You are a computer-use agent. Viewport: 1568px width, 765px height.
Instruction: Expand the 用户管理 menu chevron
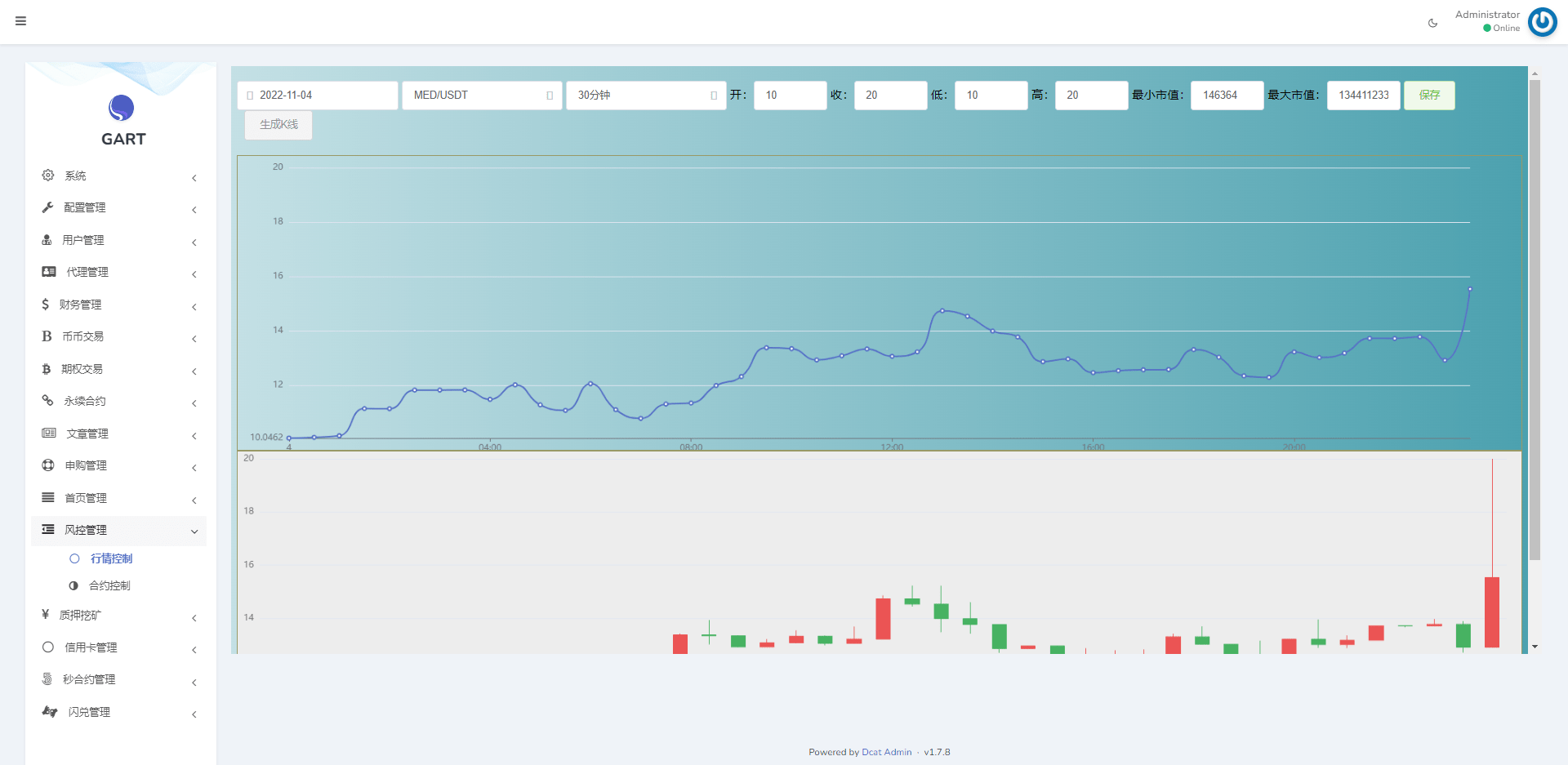click(x=194, y=242)
